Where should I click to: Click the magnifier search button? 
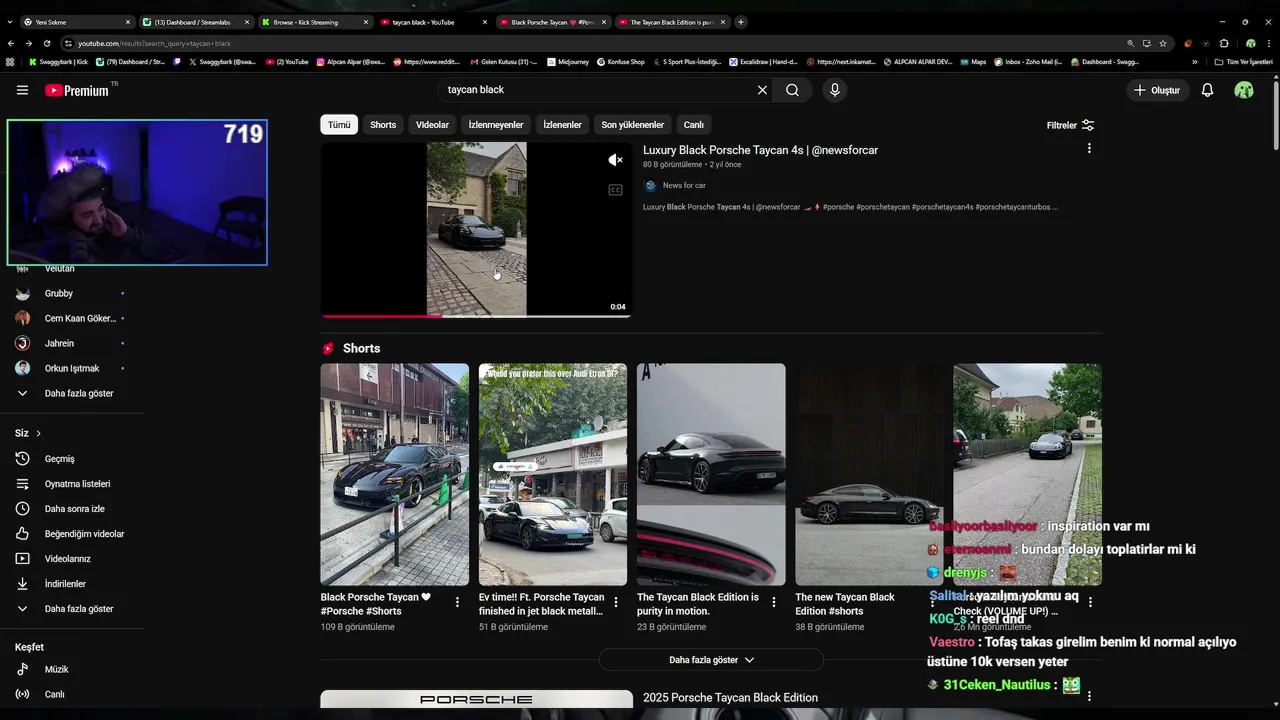(x=792, y=90)
